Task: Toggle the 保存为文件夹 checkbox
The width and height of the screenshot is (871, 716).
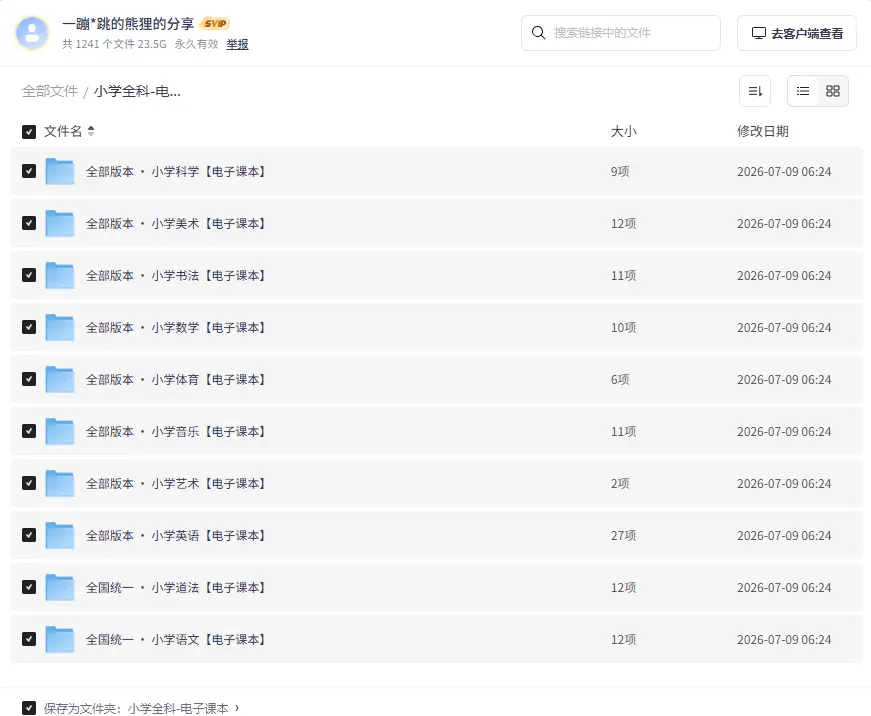Action: click(x=29, y=708)
